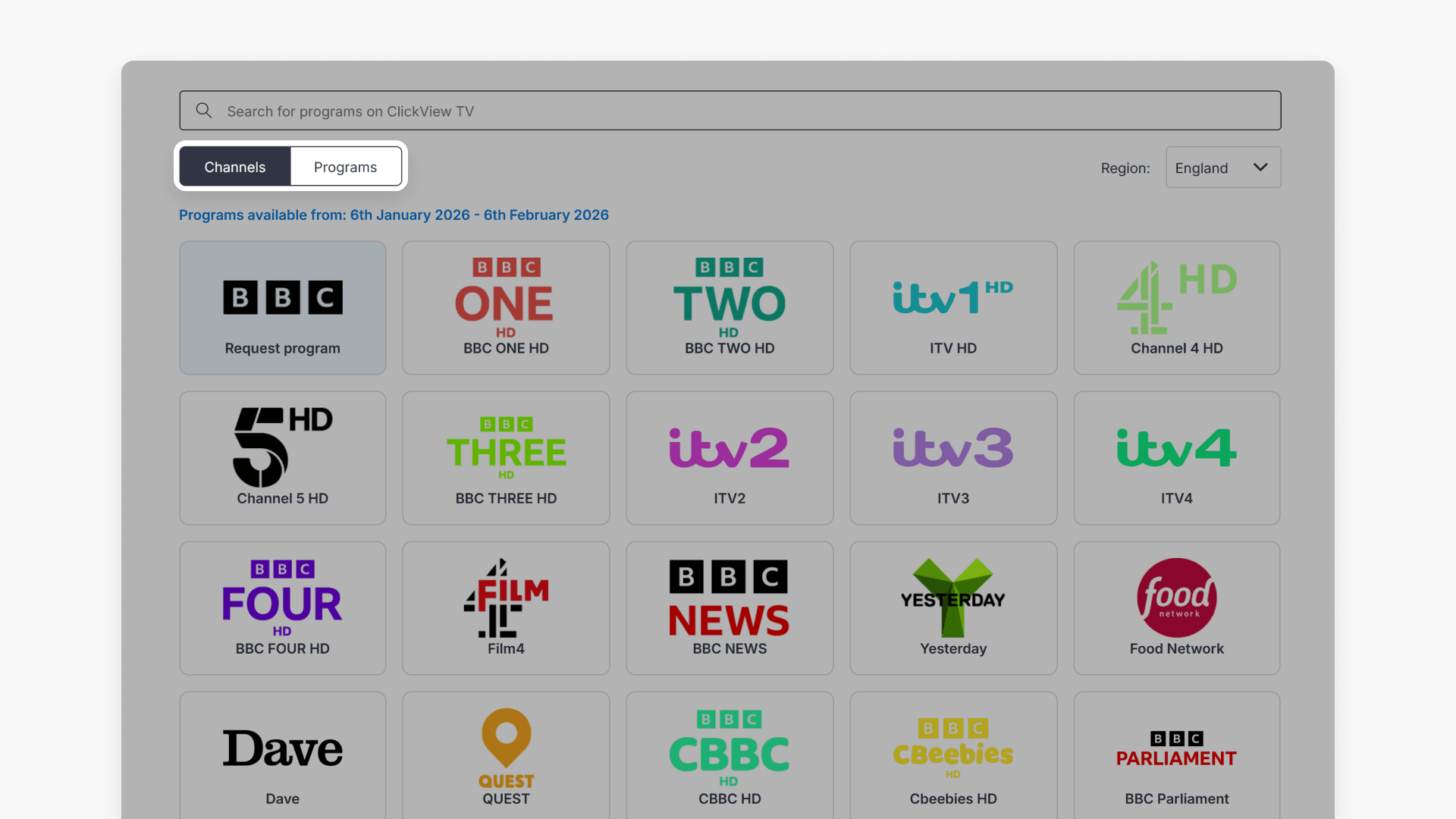Switch to the Programs tab

tap(345, 167)
